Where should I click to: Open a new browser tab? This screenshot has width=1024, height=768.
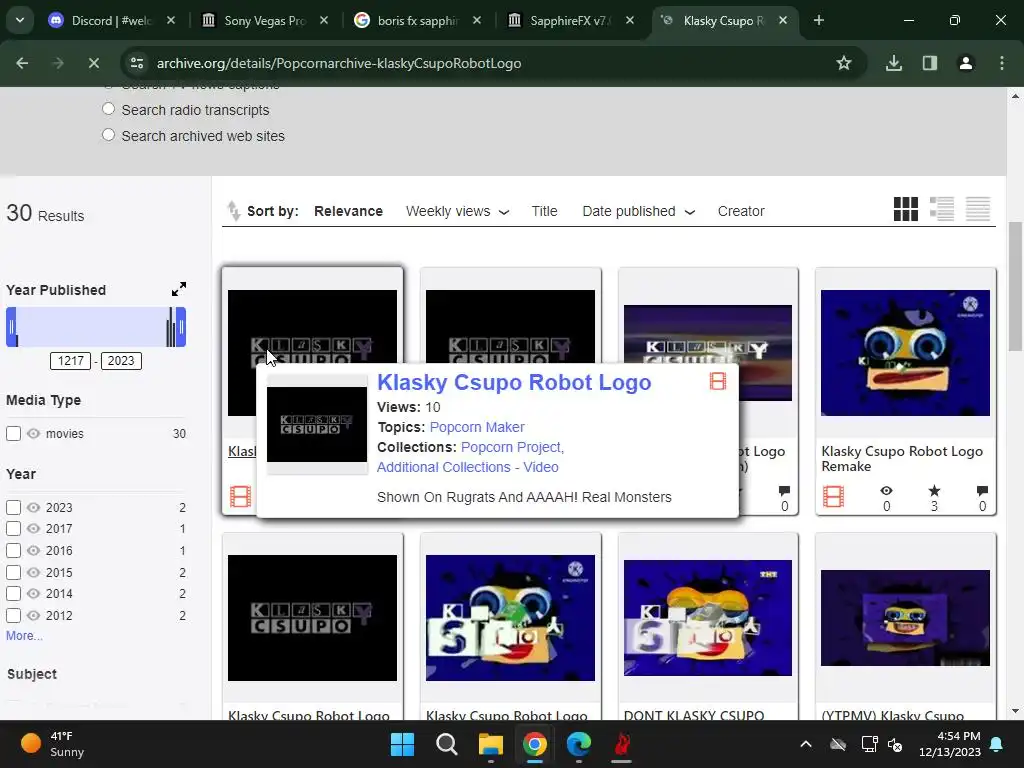tap(818, 20)
